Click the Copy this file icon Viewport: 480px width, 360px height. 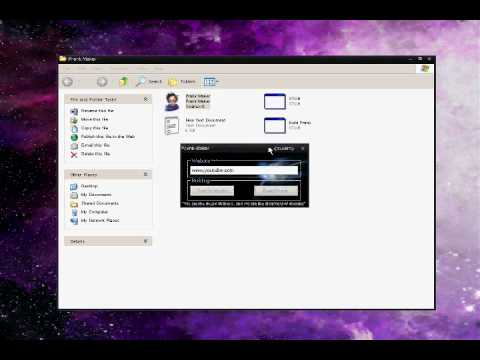[x=74, y=128]
